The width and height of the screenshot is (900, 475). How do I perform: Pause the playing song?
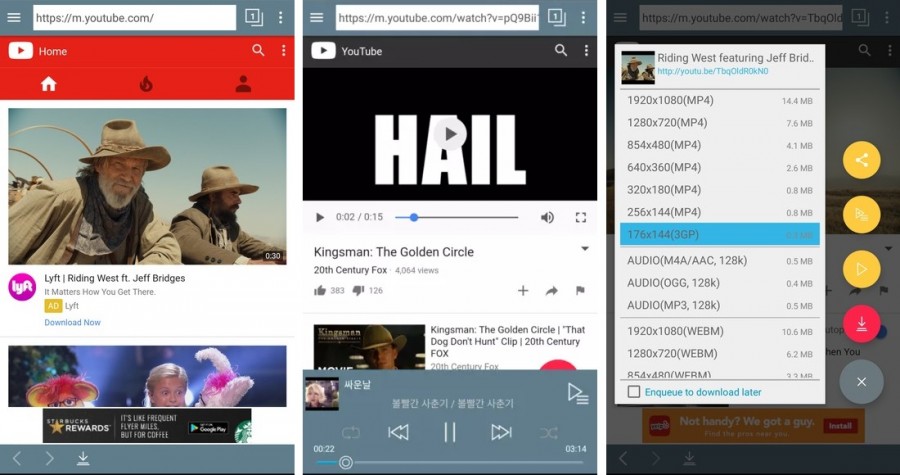click(x=449, y=433)
